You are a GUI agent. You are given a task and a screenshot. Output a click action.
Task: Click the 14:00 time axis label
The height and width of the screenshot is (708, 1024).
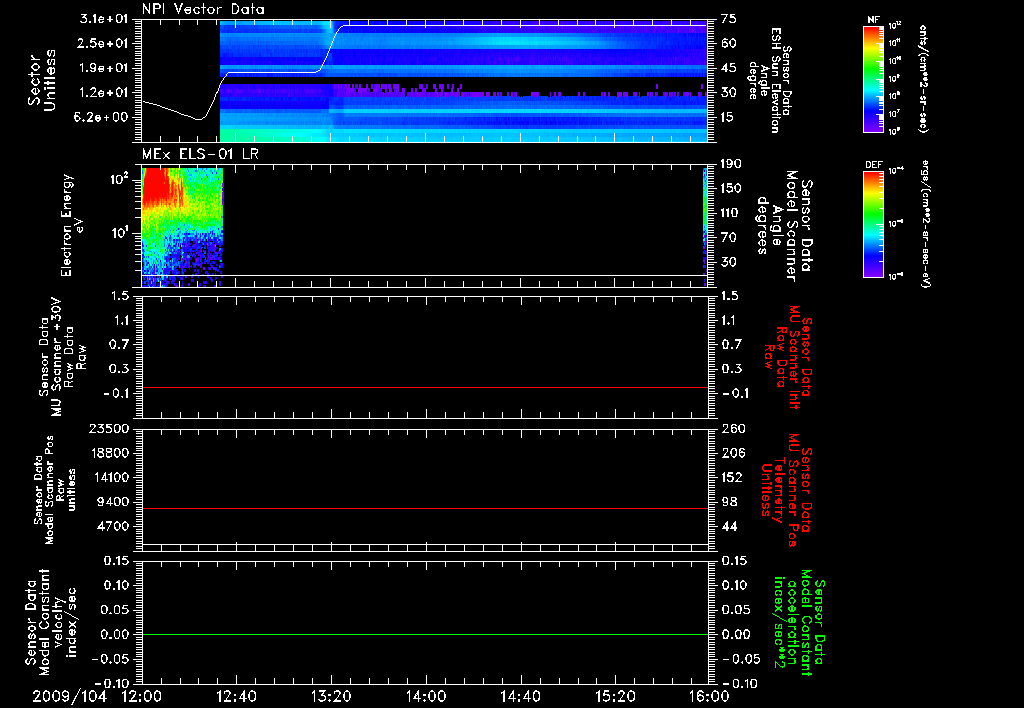coord(426,696)
